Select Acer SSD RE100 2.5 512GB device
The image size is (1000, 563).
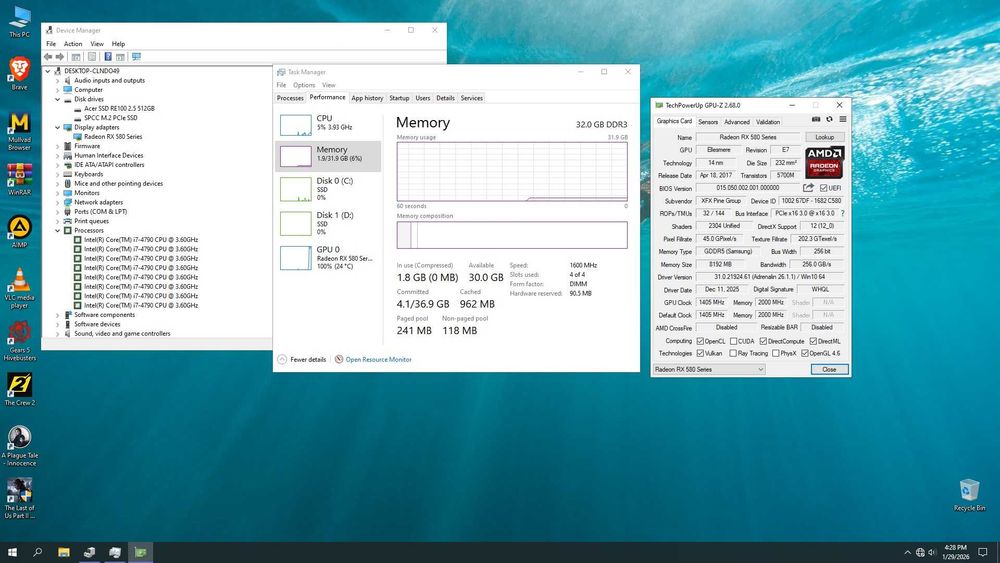click(x=119, y=109)
